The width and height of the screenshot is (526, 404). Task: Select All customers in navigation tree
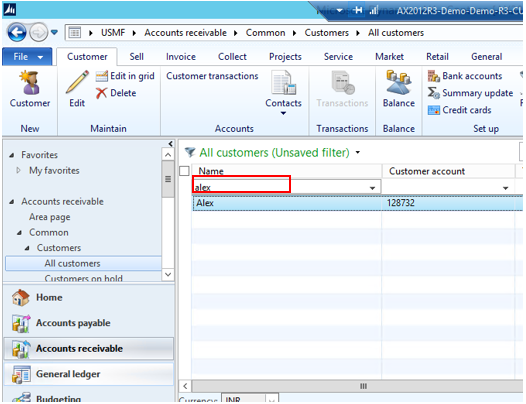[83, 263]
